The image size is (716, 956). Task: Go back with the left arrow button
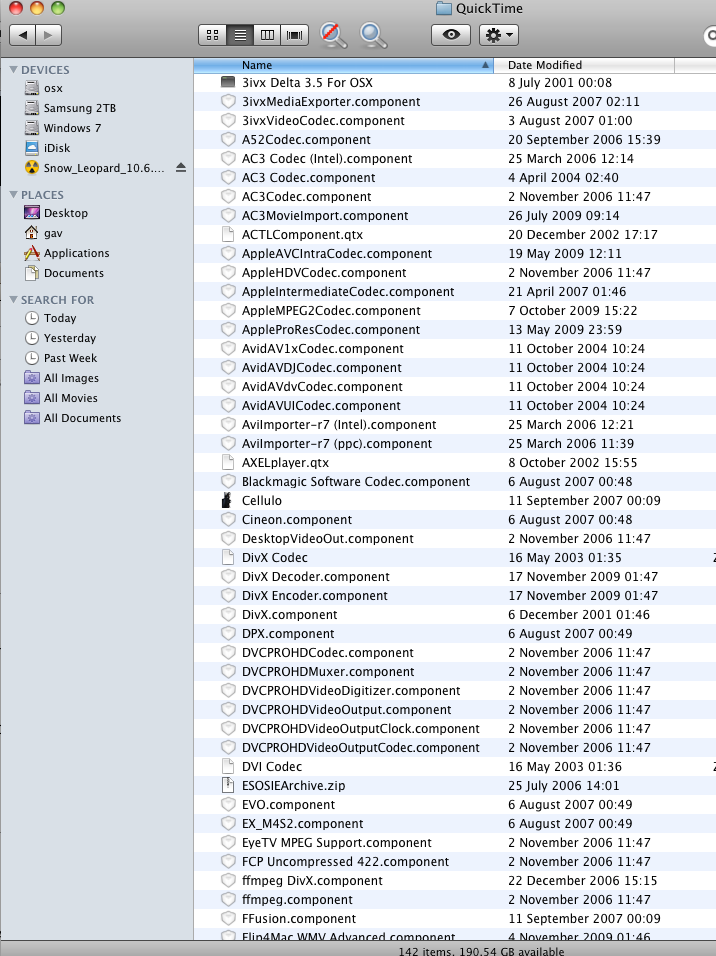(x=23, y=35)
